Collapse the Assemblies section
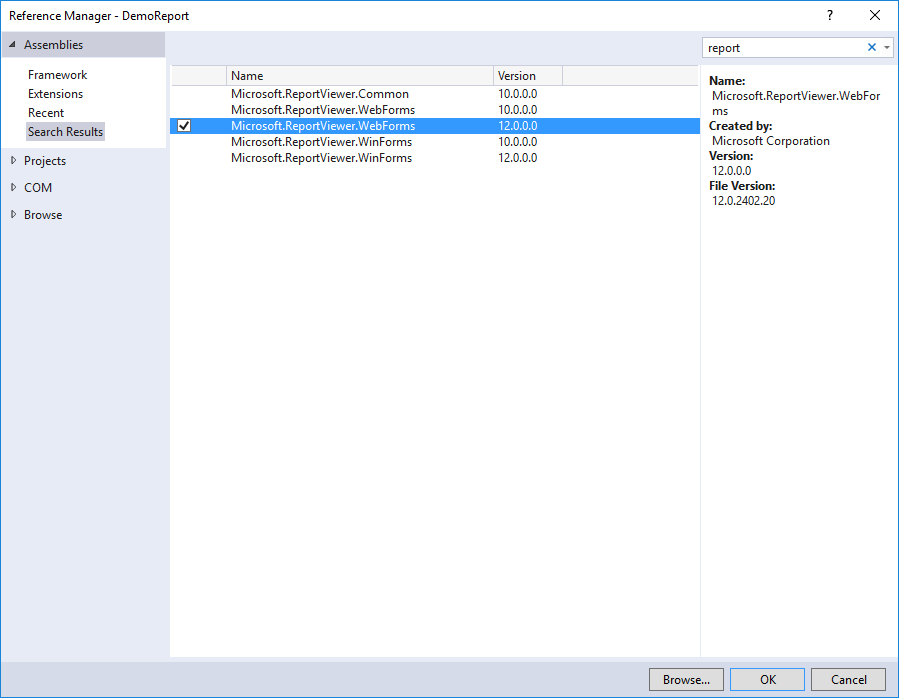 point(12,44)
